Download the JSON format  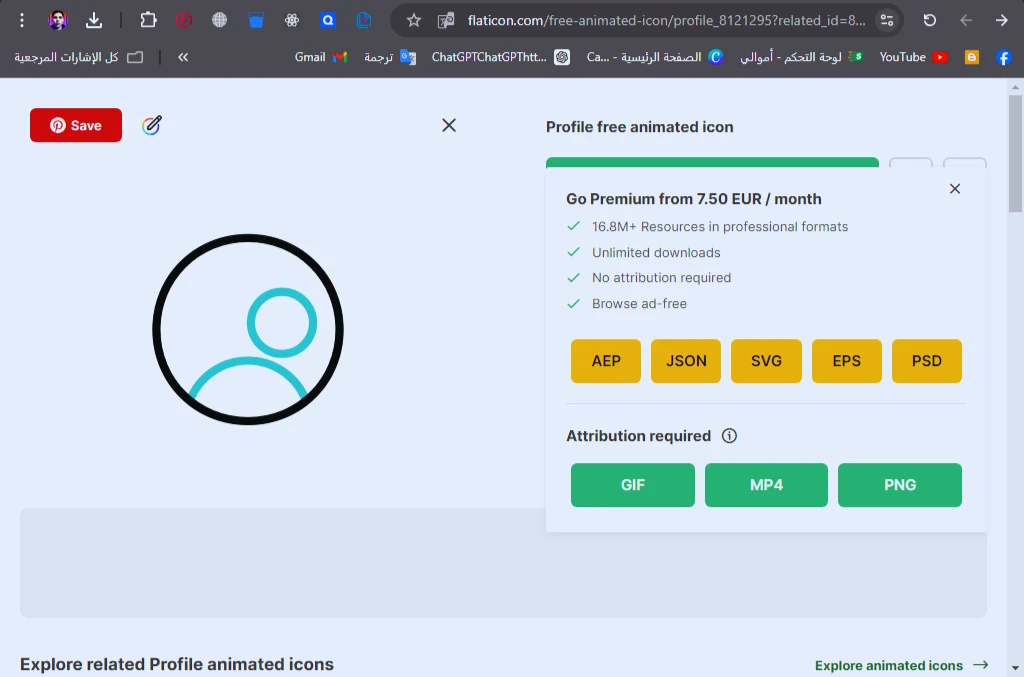[x=686, y=361]
